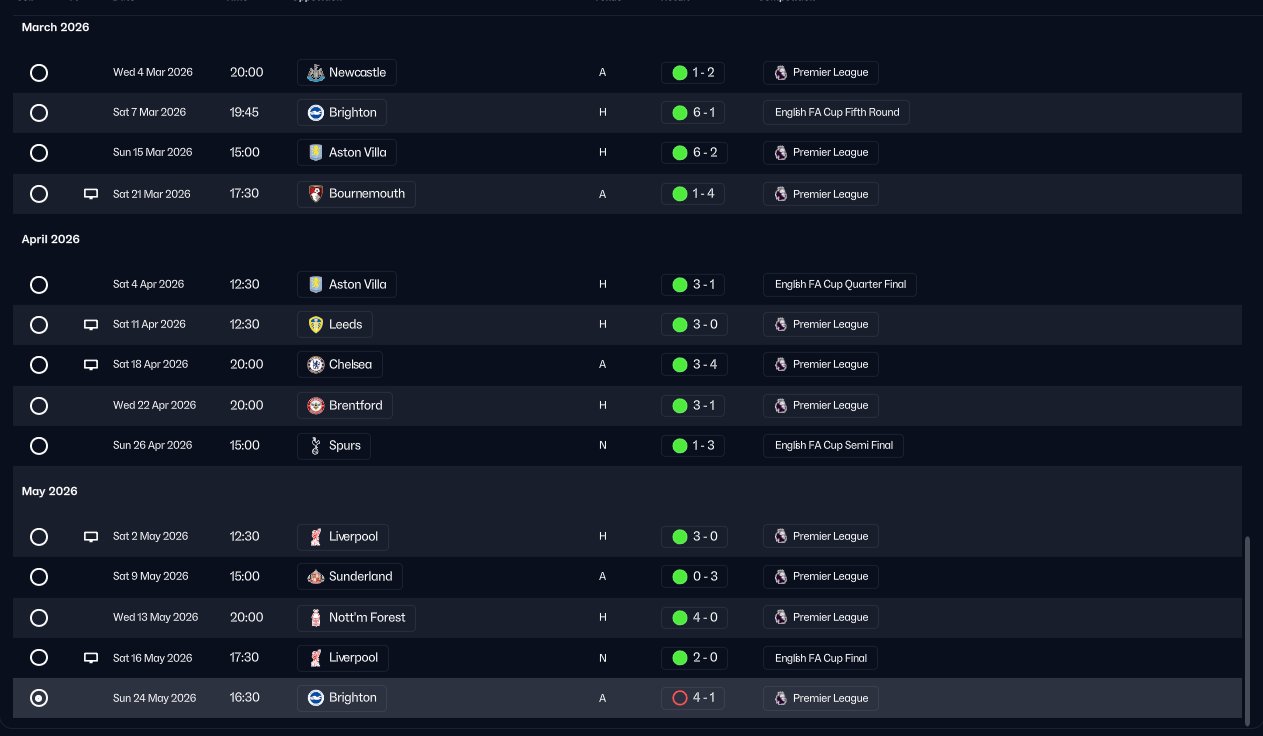Click the Sunderland club badge icon
Image resolution: width=1263 pixels, height=736 pixels.
tap(316, 577)
